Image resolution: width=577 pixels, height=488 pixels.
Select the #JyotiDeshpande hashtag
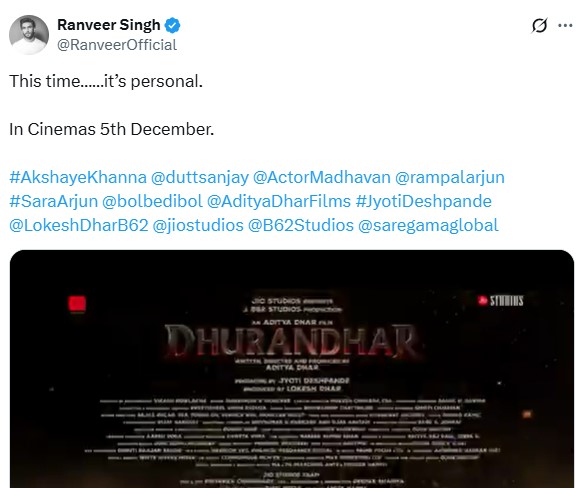coord(424,201)
